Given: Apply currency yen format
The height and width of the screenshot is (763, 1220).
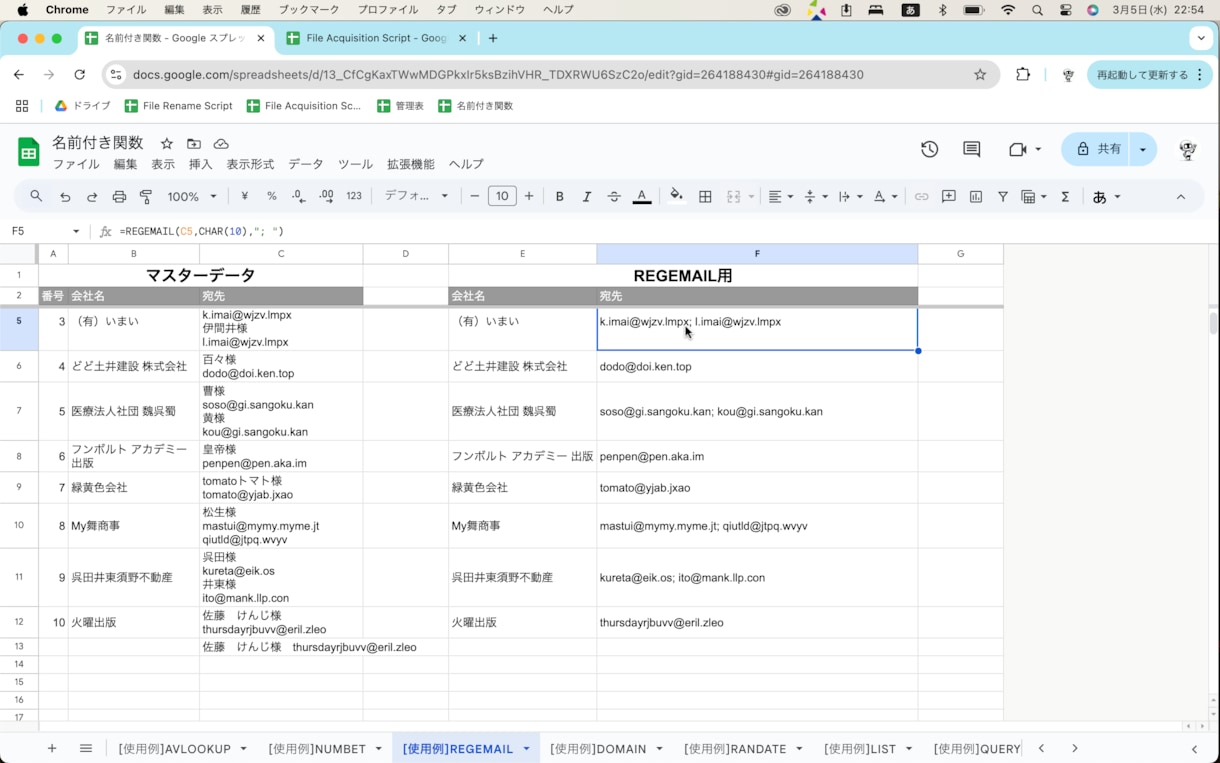Looking at the screenshot, I should pos(245,197).
